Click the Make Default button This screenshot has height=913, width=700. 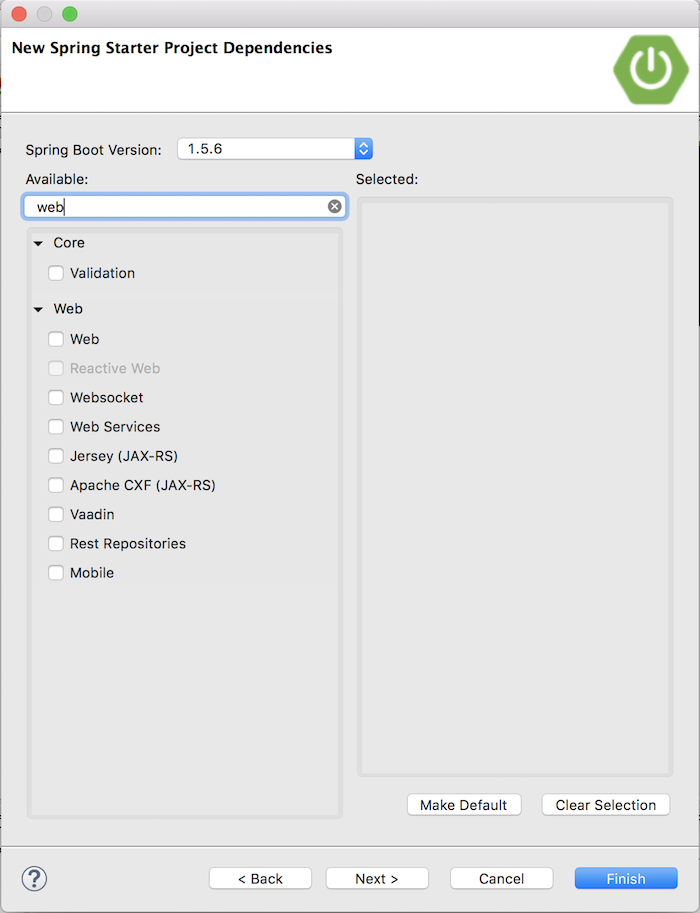coord(464,805)
